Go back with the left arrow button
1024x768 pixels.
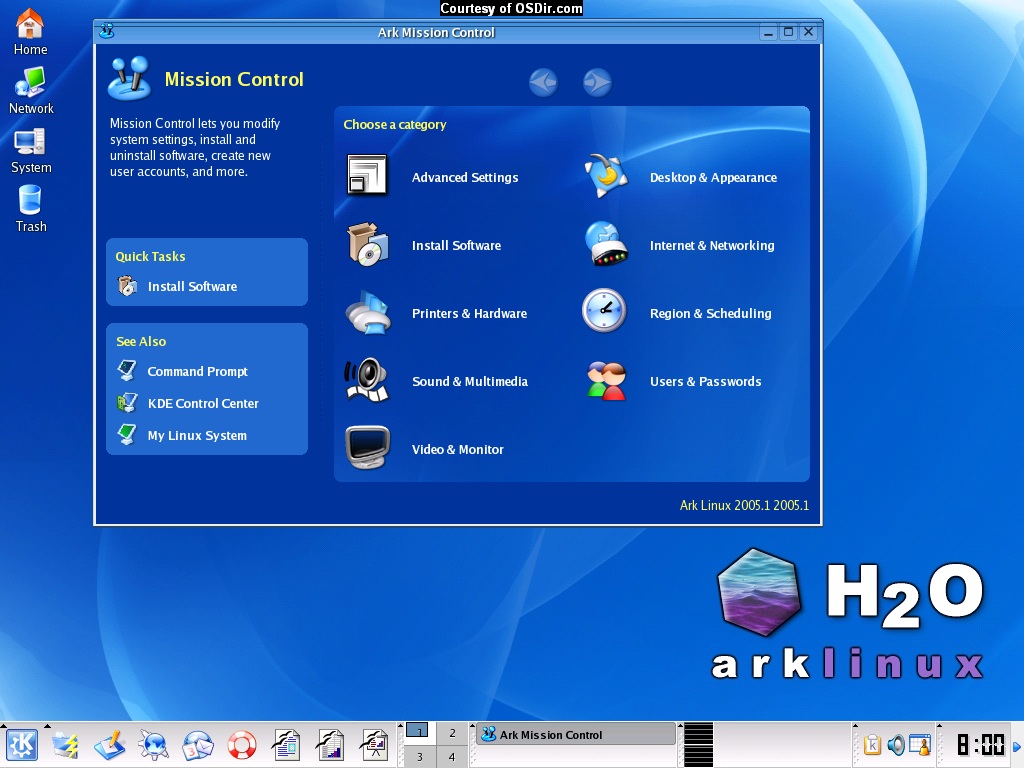(x=543, y=82)
